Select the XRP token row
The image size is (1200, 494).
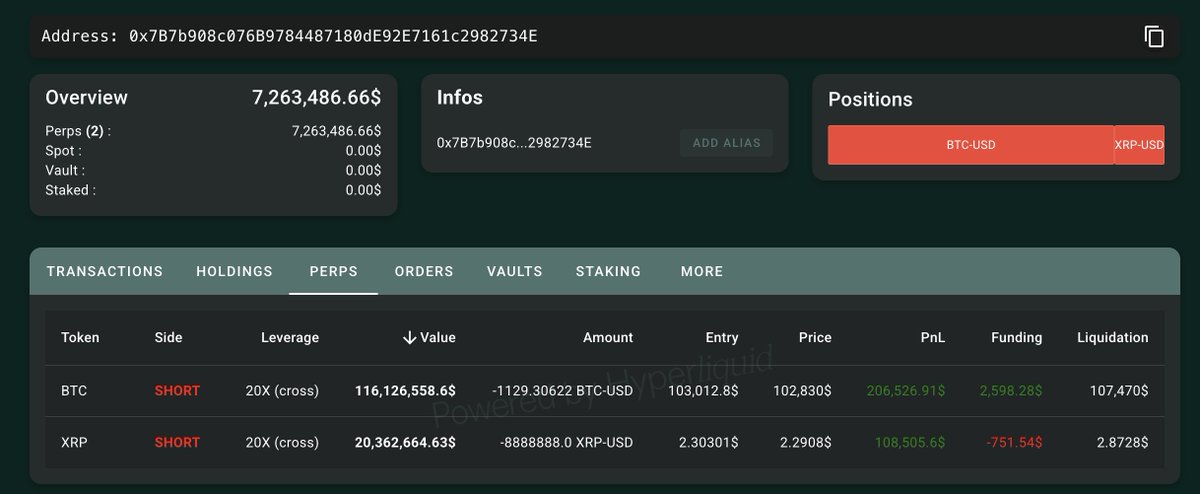74,442
